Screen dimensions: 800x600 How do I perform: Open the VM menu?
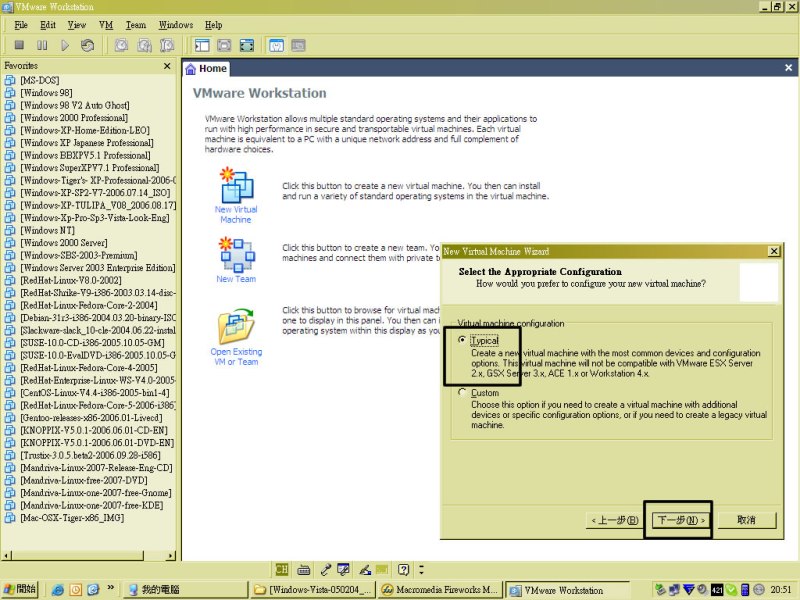click(106, 25)
